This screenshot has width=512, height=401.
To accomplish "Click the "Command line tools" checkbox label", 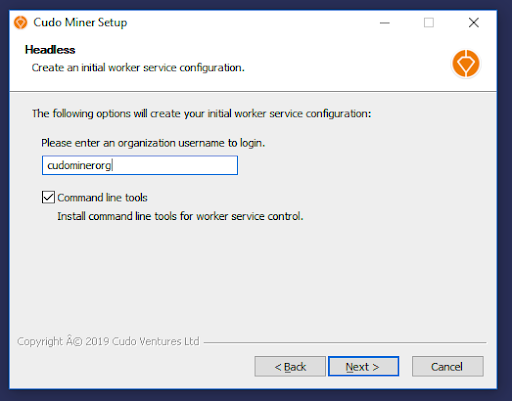I will click(x=102, y=198).
